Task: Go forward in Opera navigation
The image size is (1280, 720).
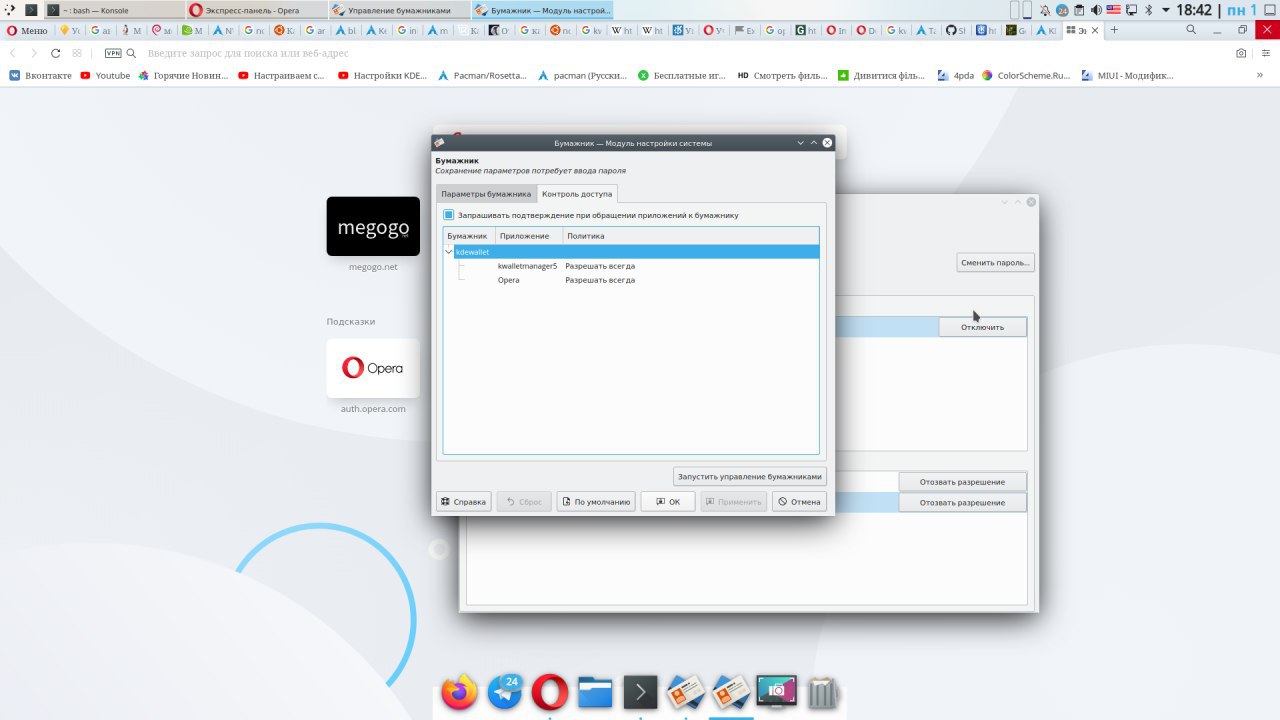Action: coord(33,53)
